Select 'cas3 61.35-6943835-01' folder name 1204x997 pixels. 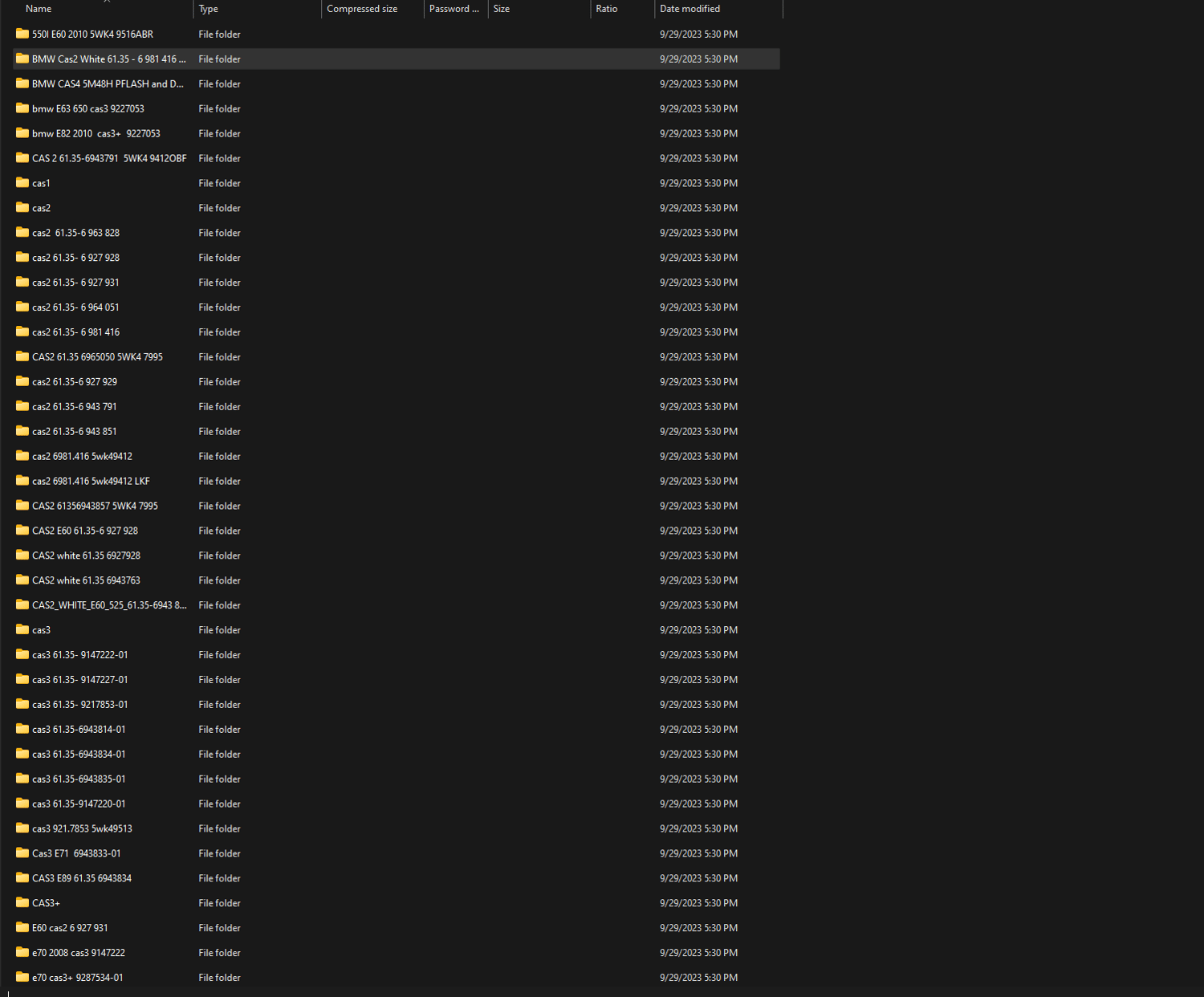coord(79,779)
